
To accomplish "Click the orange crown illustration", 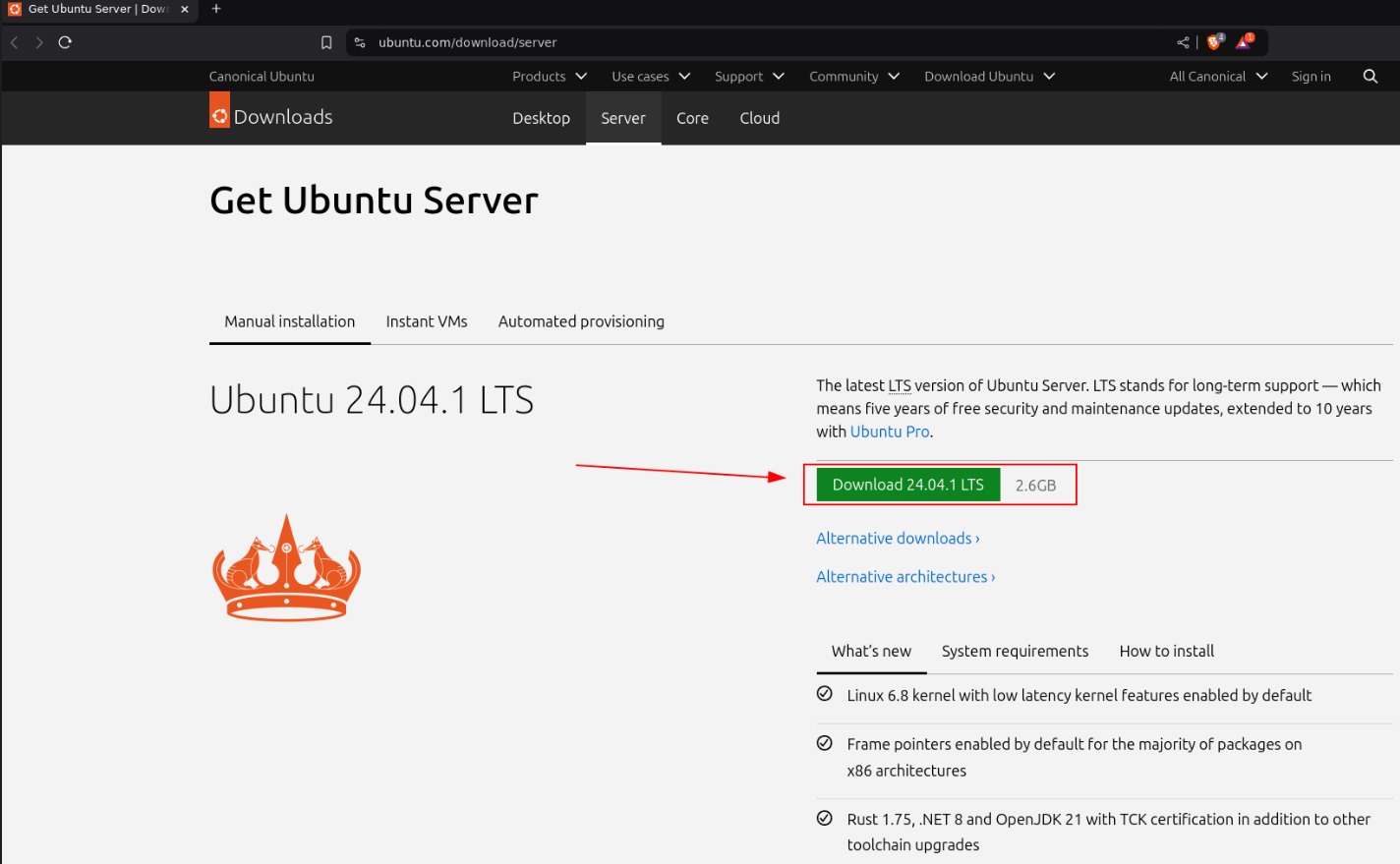I will pos(286,567).
